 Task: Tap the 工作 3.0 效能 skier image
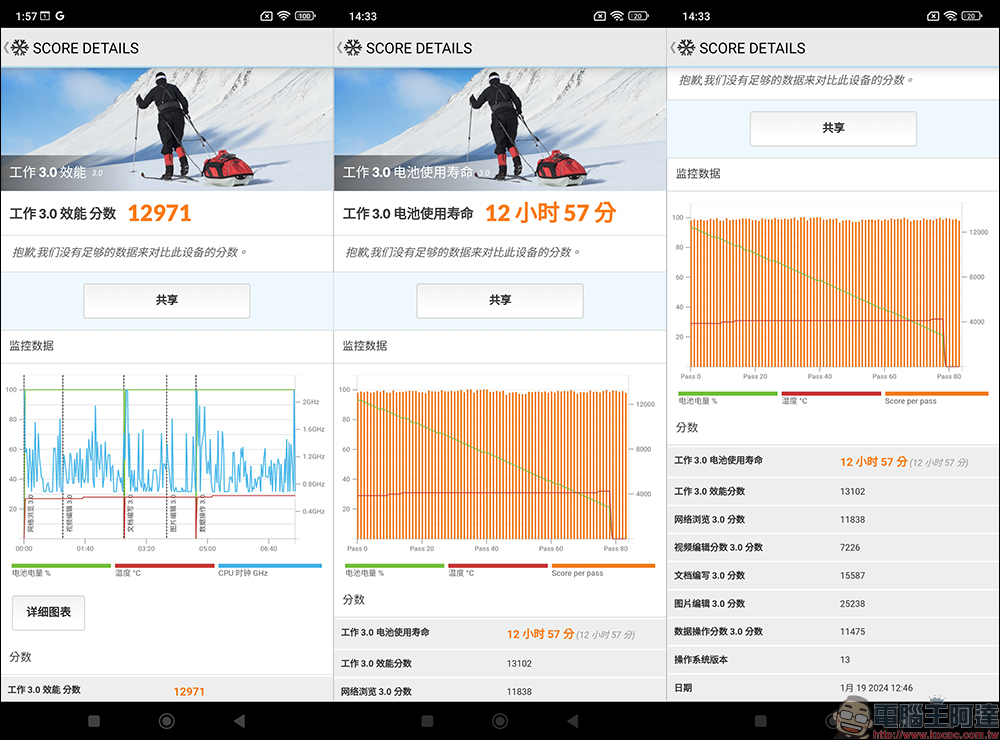(x=166, y=130)
